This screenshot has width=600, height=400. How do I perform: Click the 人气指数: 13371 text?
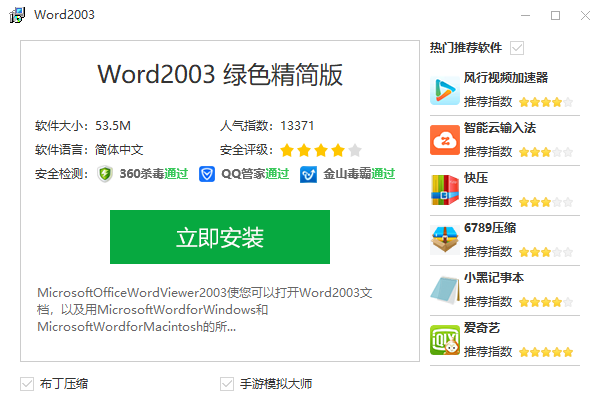[x=267, y=126]
